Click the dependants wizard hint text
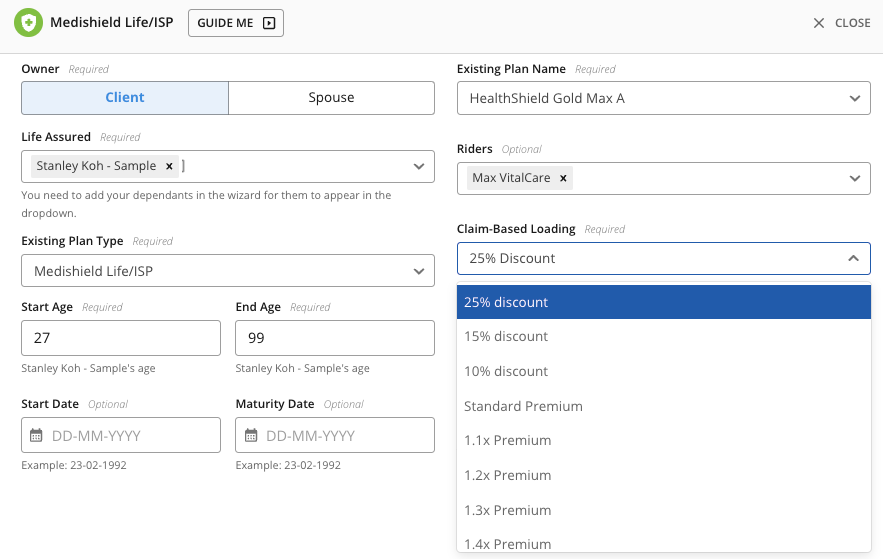Viewport: 883px width, 559px height. (206, 204)
